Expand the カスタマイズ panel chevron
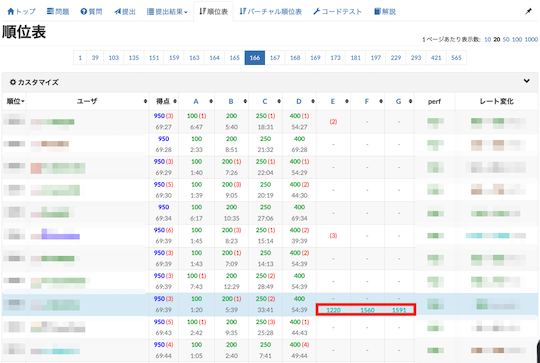Image resolution: width=540 pixels, height=363 pixels. tap(527, 81)
